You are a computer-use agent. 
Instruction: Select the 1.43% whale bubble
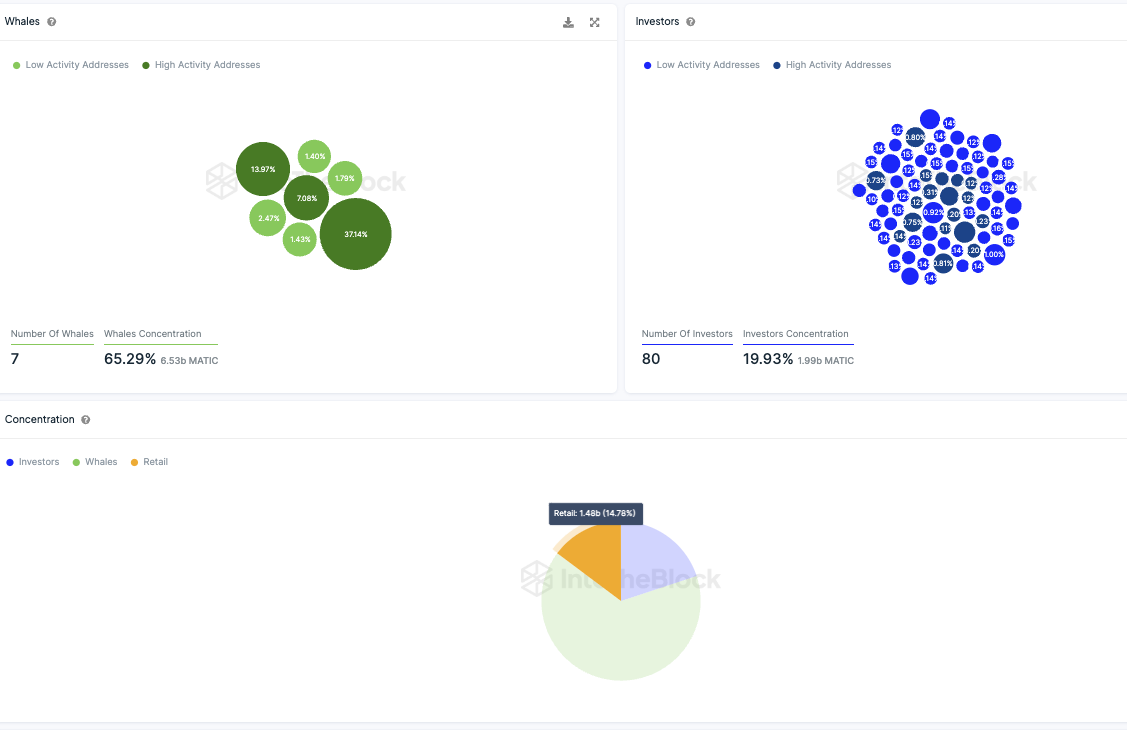point(300,239)
